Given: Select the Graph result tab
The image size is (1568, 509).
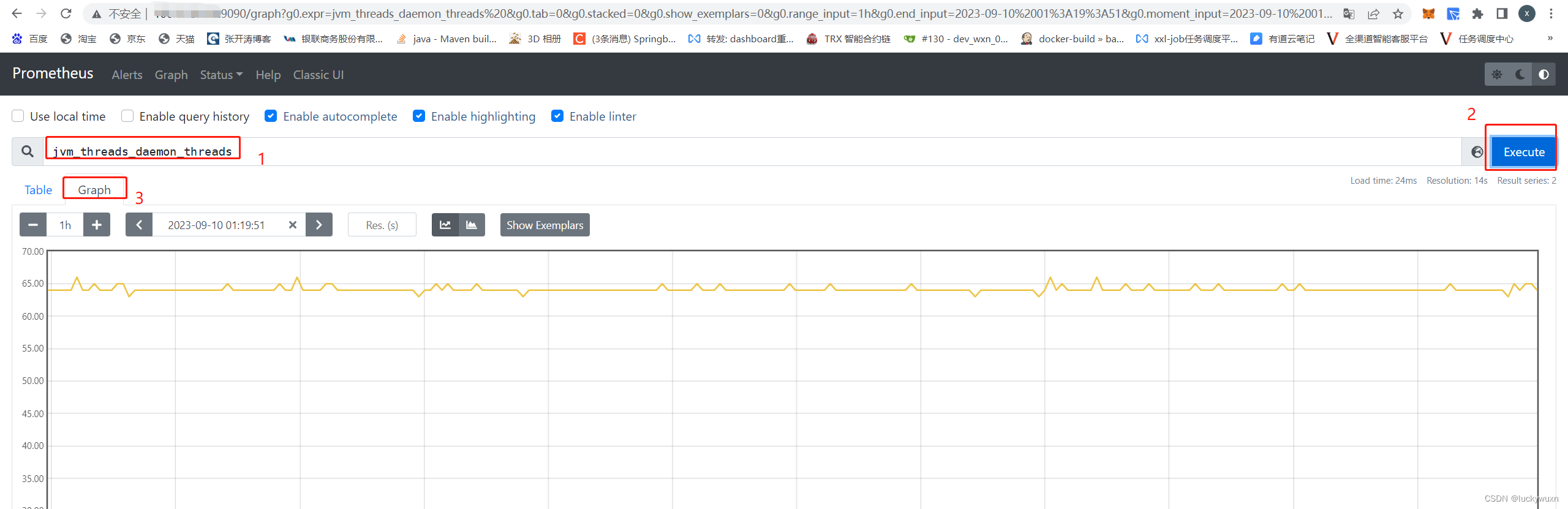Looking at the screenshot, I should tap(94, 190).
